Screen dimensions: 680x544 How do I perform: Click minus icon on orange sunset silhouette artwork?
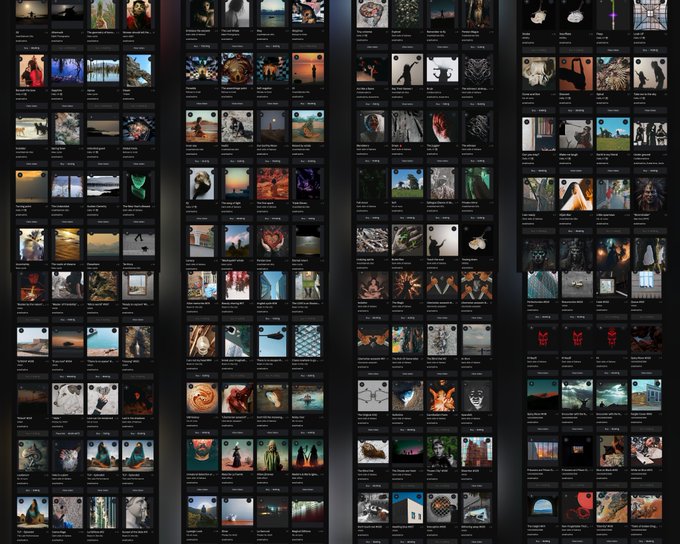(x=319, y=57)
